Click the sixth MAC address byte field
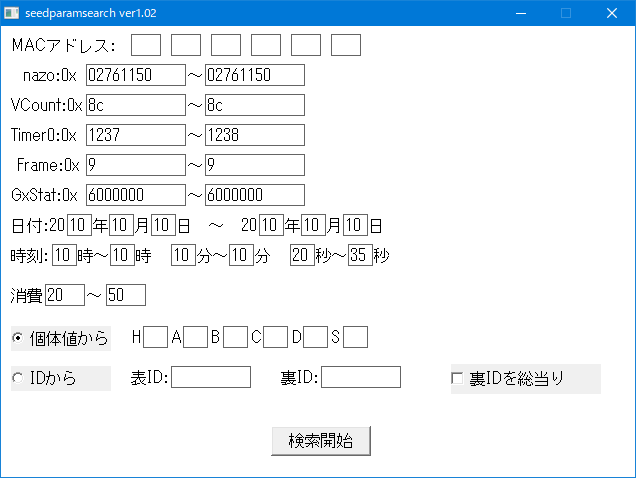The width and height of the screenshot is (636, 478). (x=346, y=45)
